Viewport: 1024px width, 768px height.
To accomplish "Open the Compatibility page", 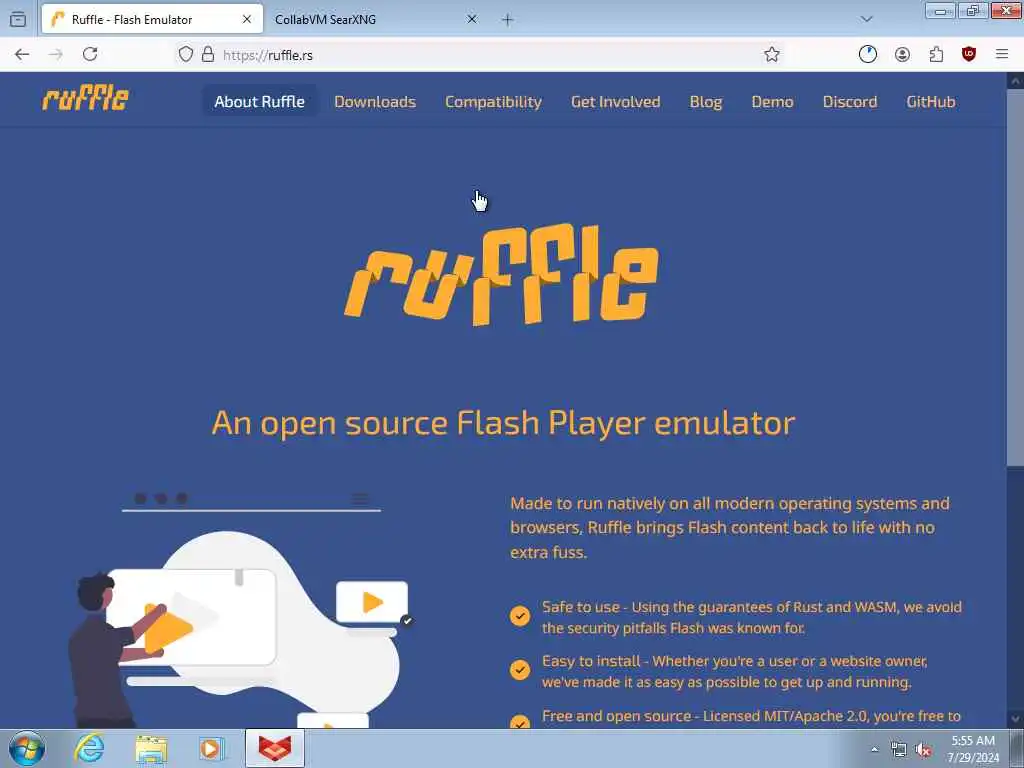I will pos(493,102).
